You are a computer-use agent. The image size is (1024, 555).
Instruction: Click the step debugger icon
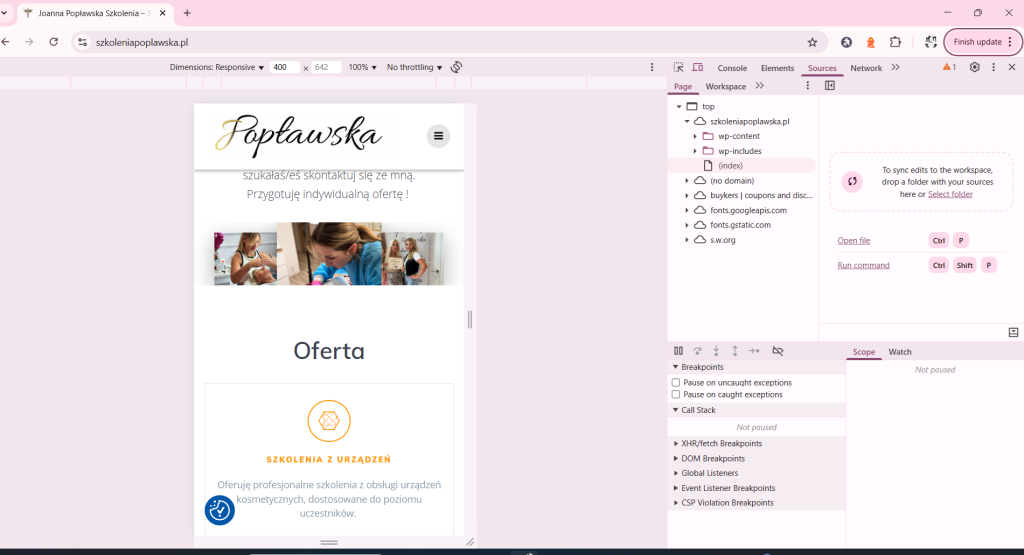[x=754, y=351]
